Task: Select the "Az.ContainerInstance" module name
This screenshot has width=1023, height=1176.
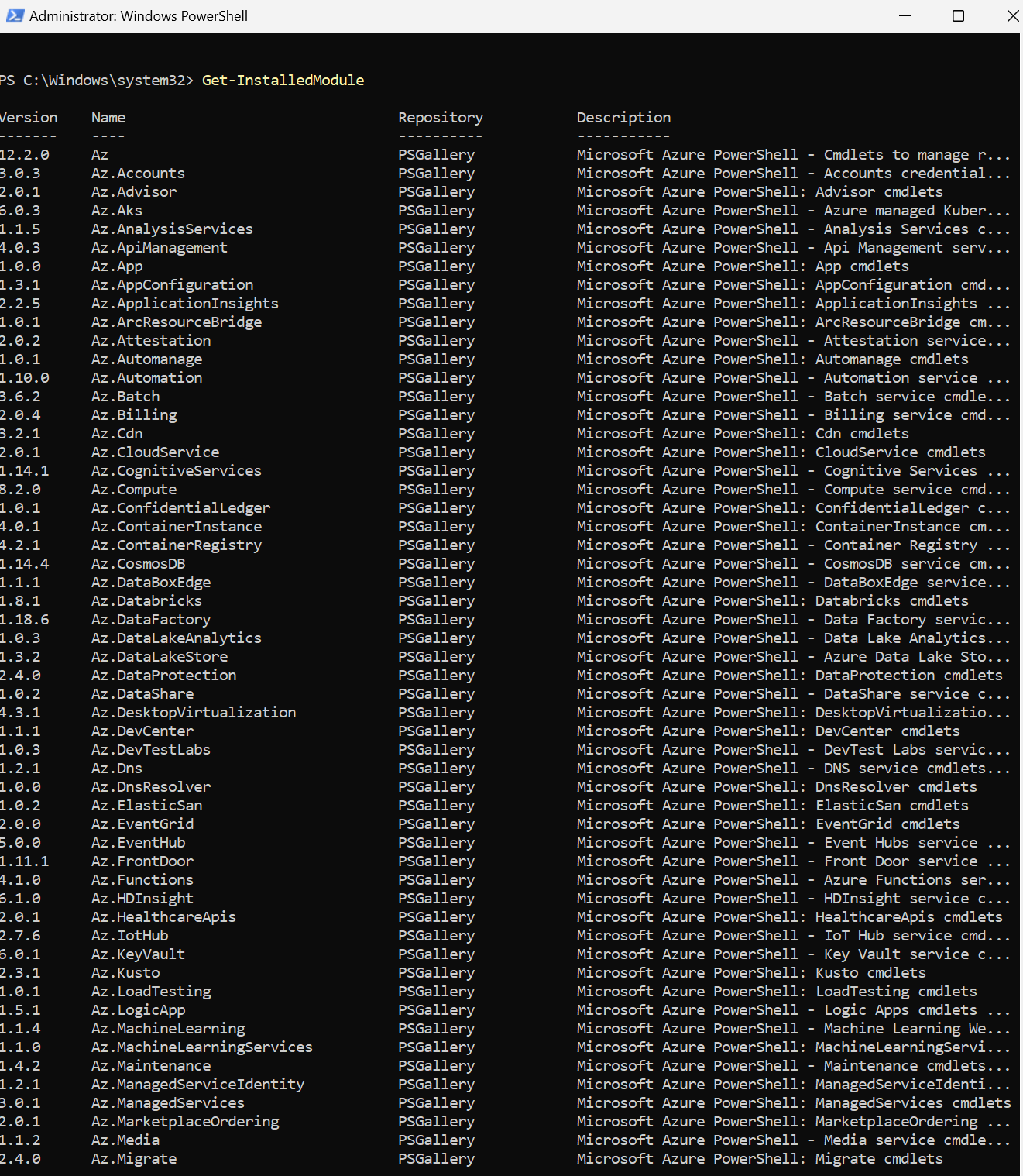Action: tap(177, 527)
